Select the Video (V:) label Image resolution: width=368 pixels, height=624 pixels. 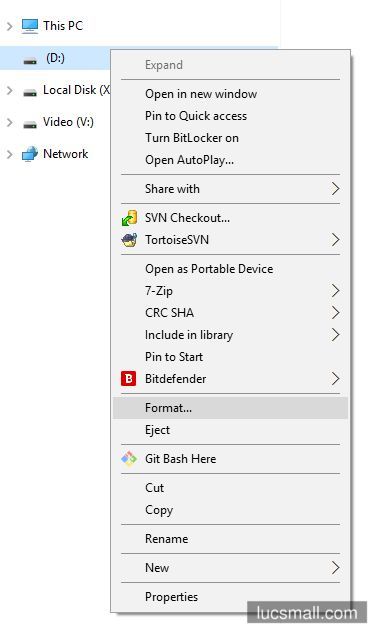[x=68, y=122]
